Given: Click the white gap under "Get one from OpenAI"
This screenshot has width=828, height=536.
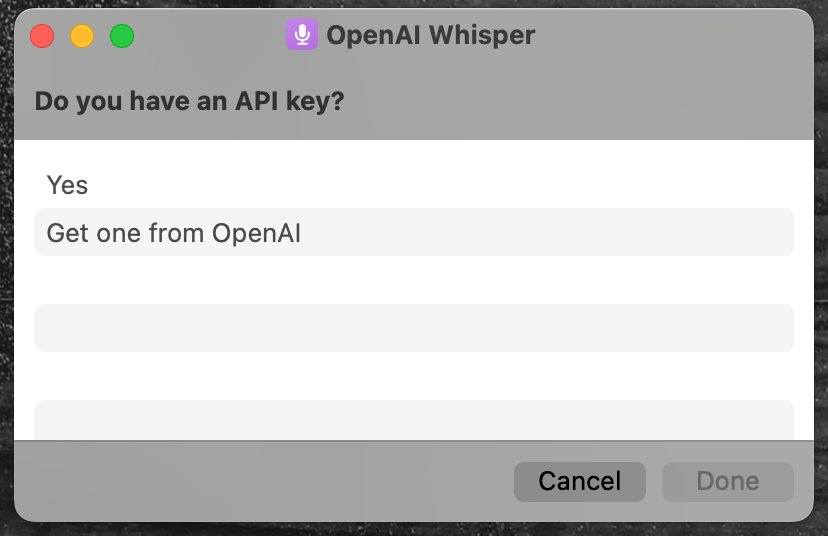Looking at the screenshot, I should coord(414,280).
